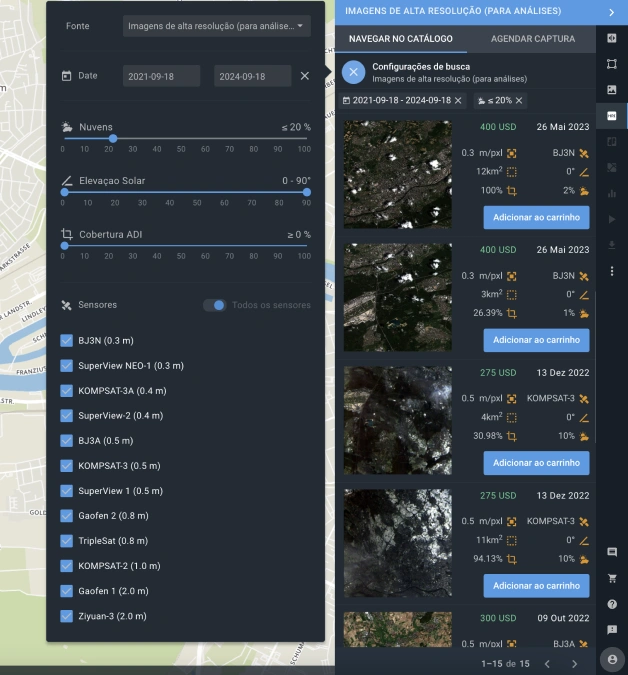Open the Fonte source dropdown

pyautogui.click(x=217, y=26)
